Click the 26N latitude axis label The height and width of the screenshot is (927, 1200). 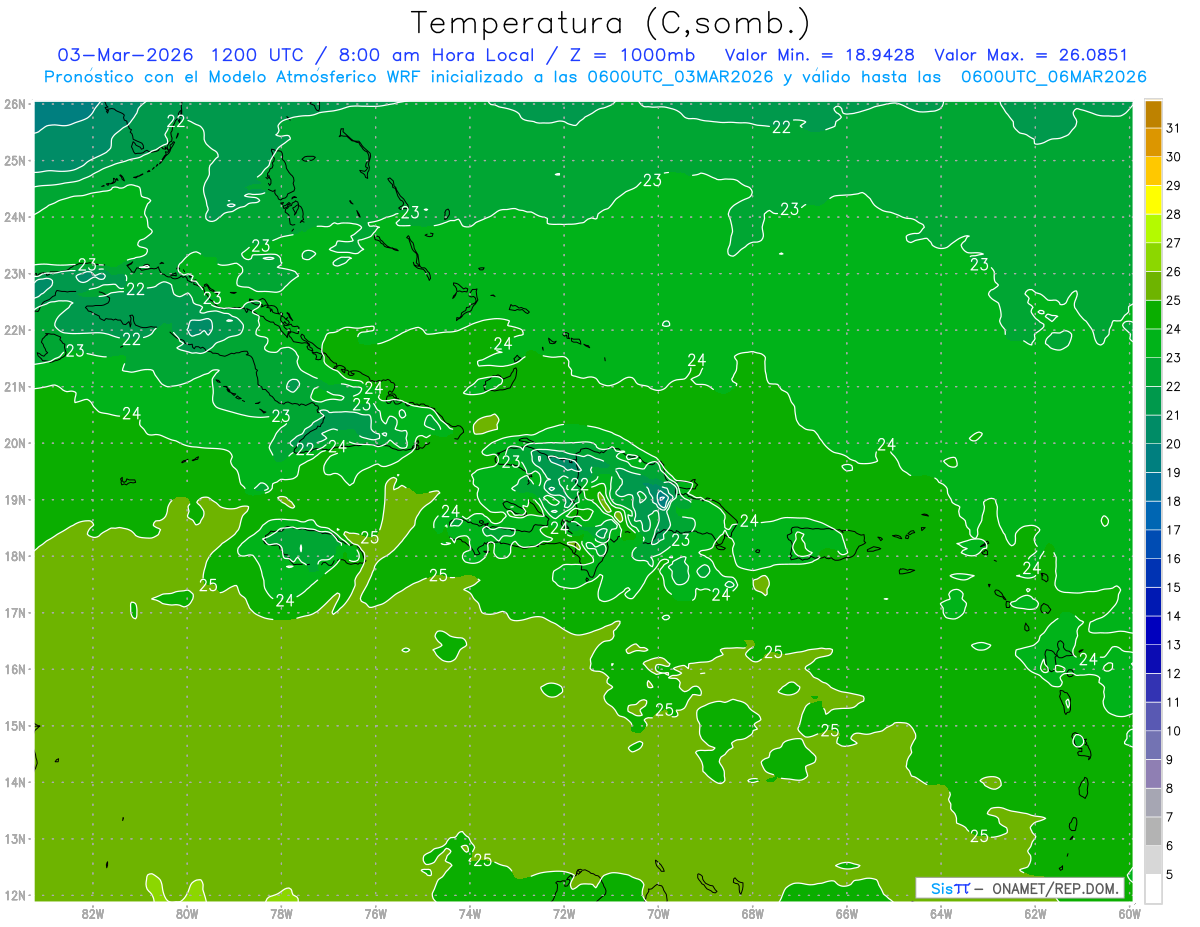tap(14, 104)
